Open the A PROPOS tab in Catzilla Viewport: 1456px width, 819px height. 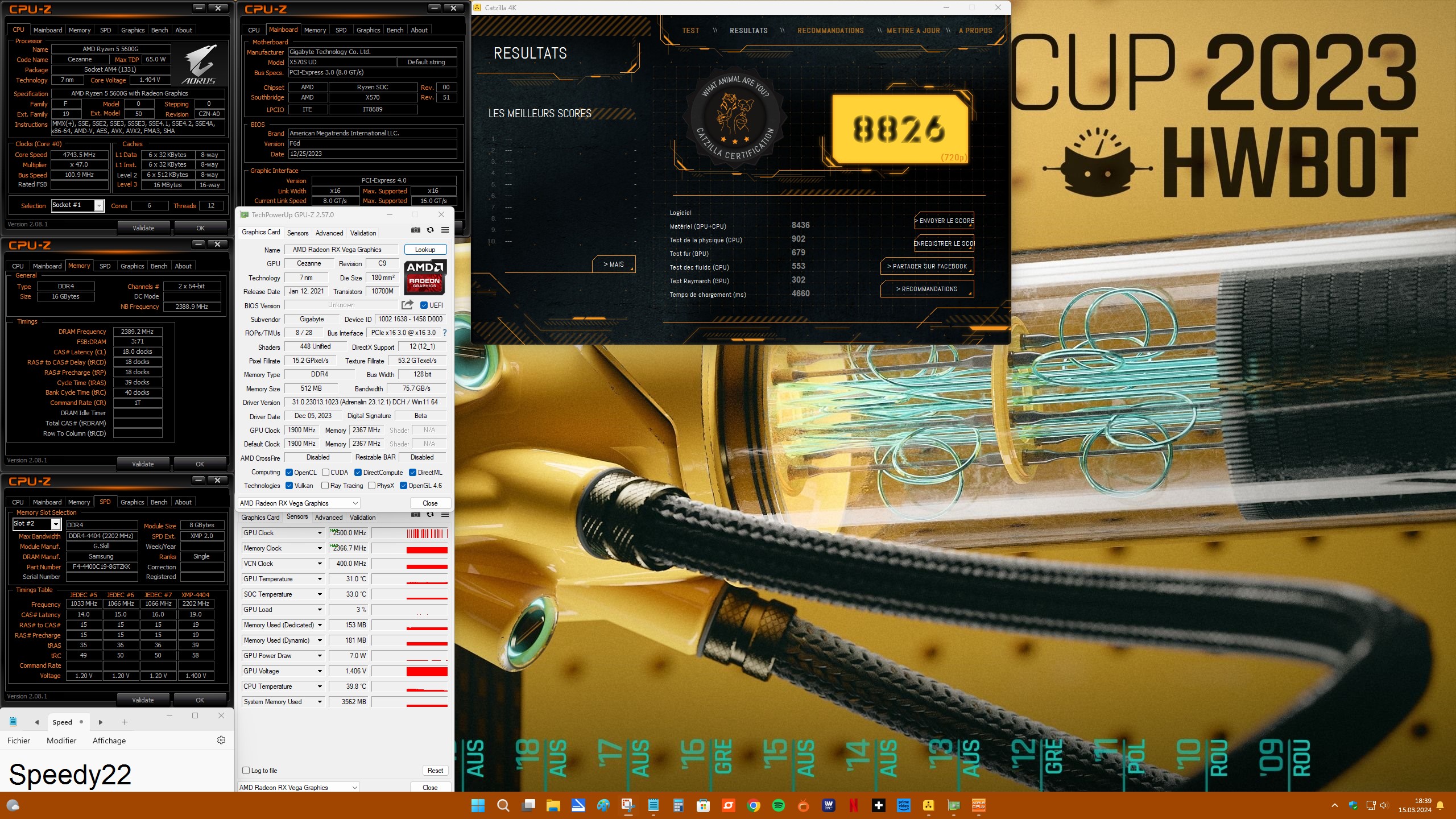(975, 31)
